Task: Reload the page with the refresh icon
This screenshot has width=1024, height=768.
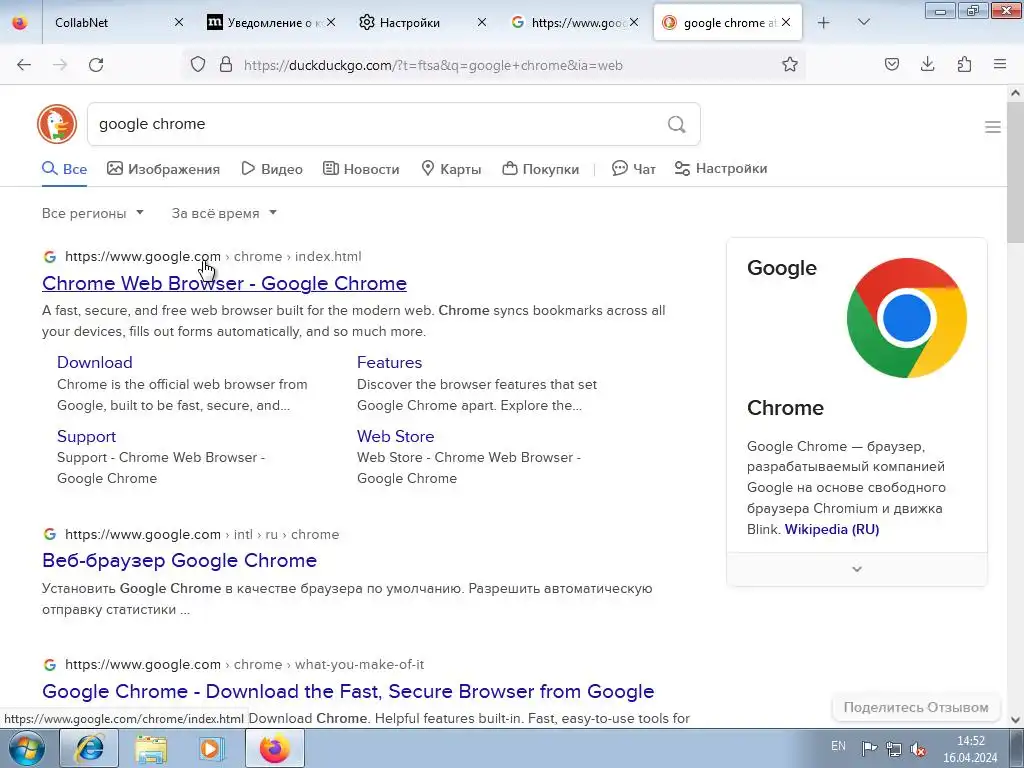Action: 96,65
